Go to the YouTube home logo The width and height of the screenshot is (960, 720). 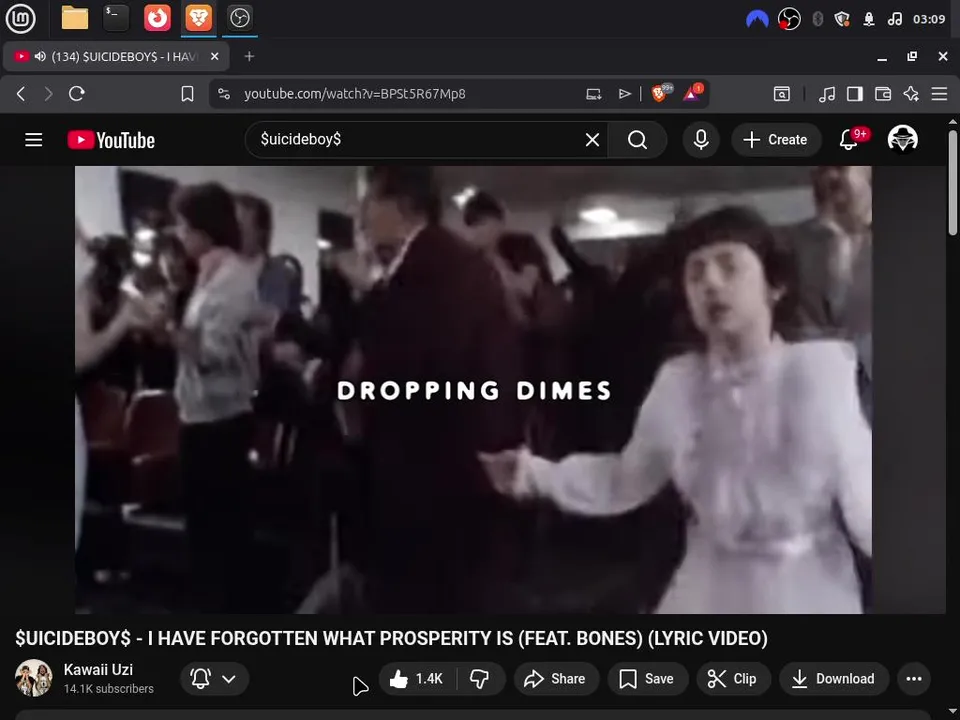coord(111,140)
